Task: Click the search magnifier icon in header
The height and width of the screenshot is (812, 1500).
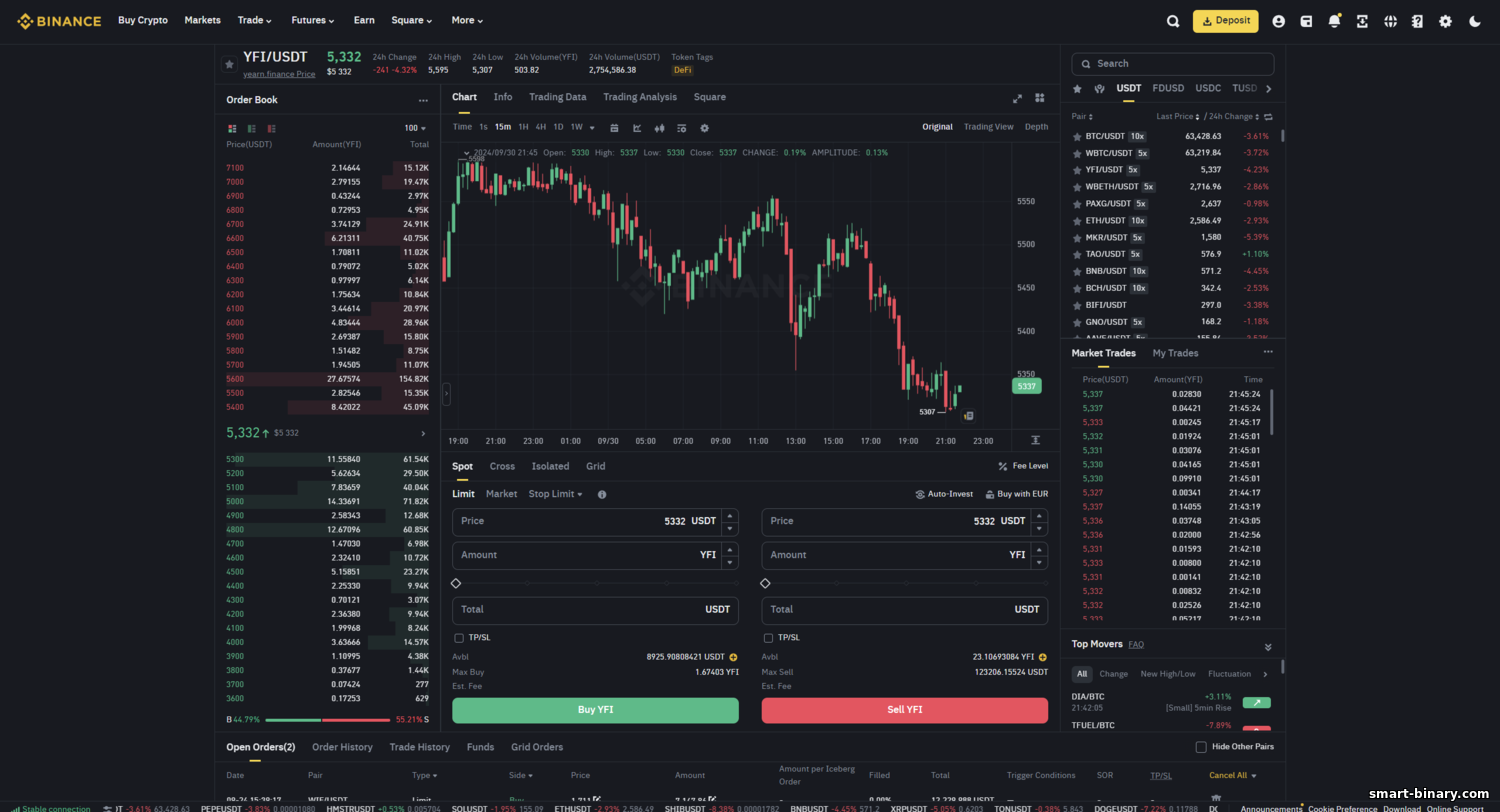Action: [1173, 21]
